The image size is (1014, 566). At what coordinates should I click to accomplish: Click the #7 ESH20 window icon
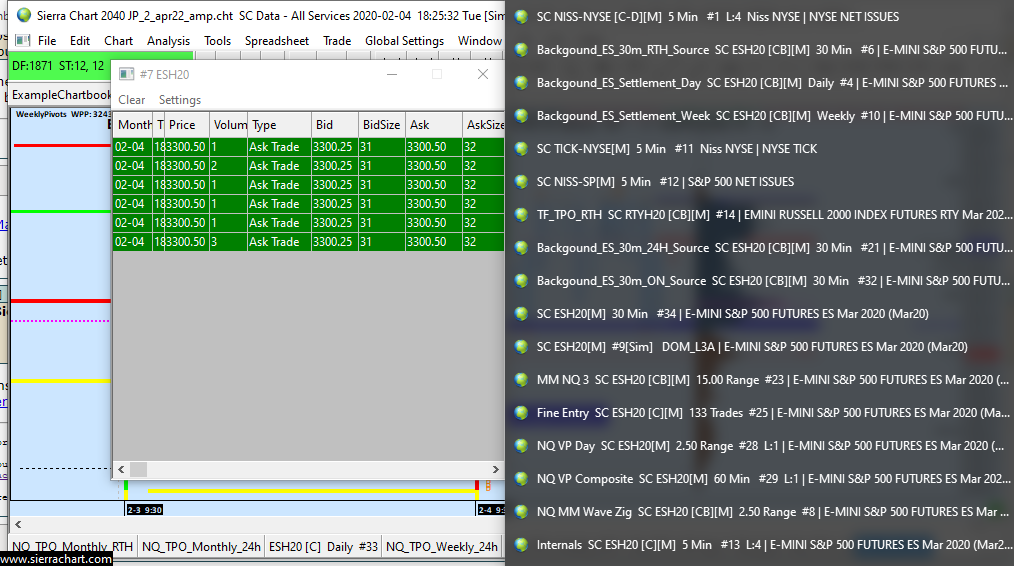tap(127, 74)
